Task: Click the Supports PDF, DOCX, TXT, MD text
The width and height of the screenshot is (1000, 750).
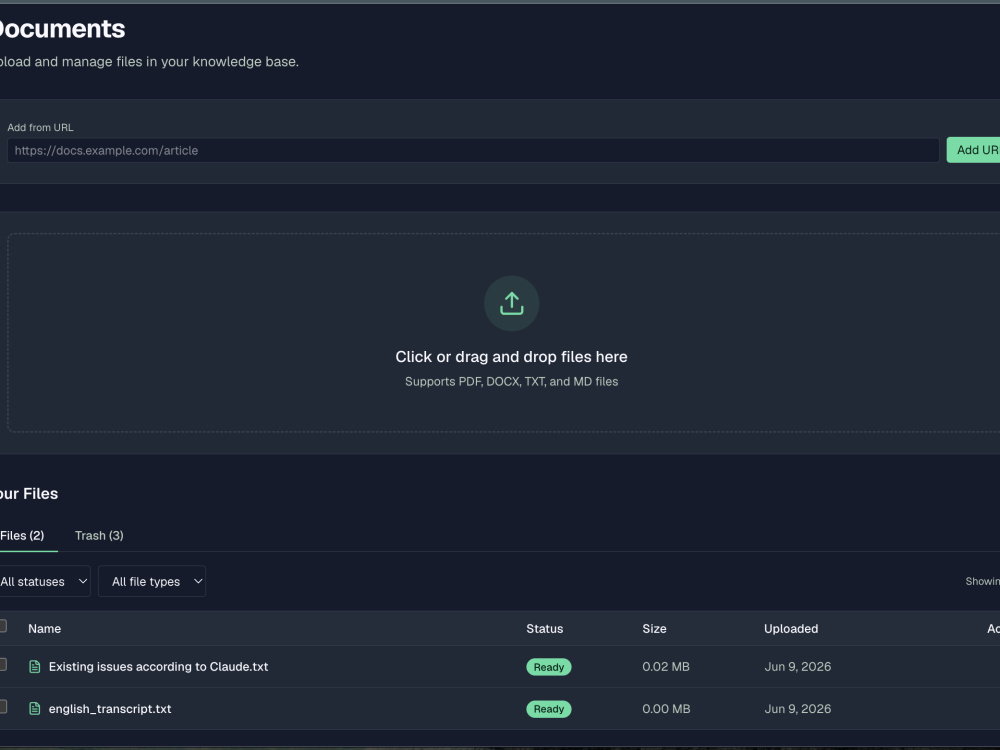Action: click(x=511, y=381)
